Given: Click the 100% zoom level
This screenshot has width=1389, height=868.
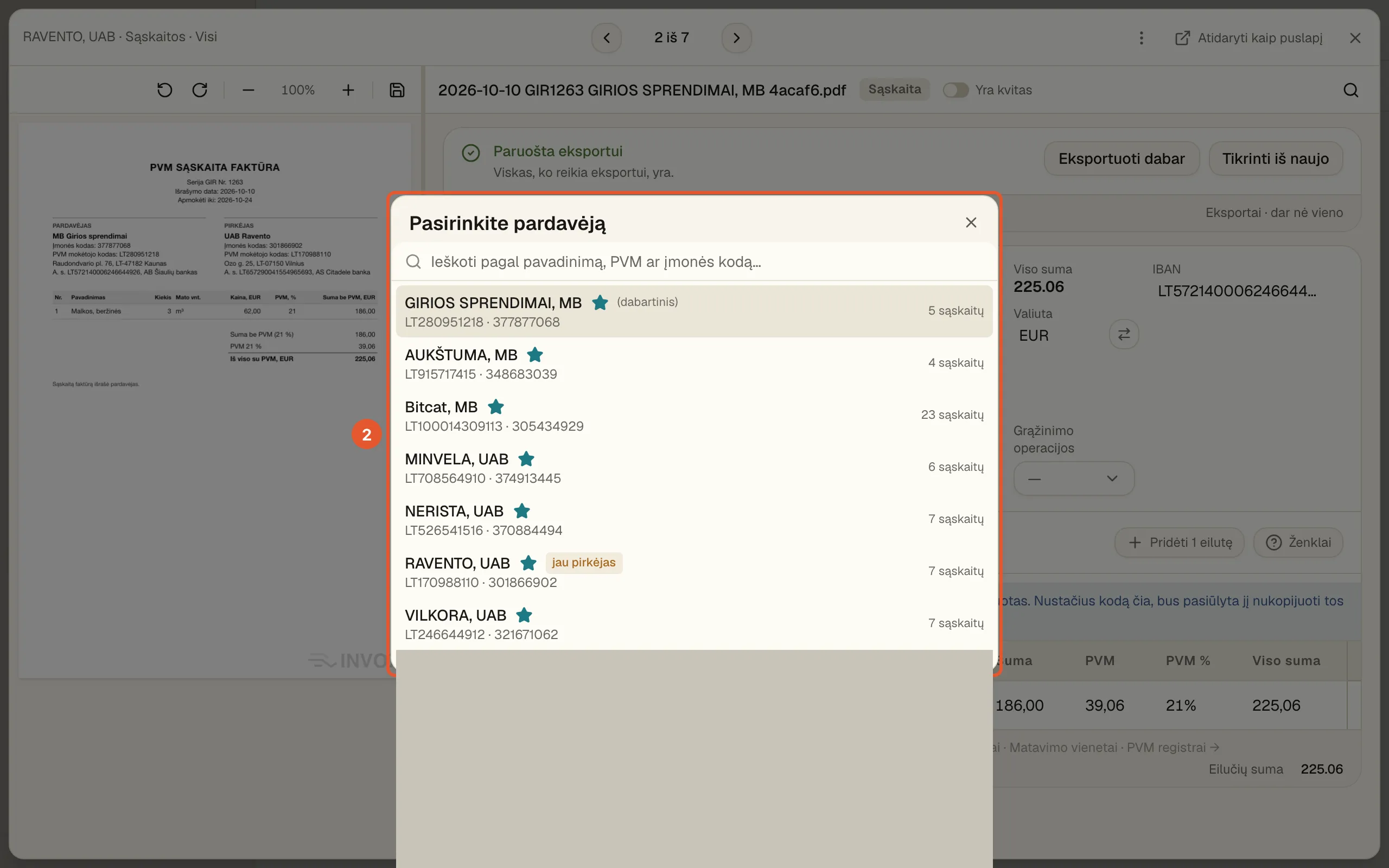Looking at the screenshot, I should pyautogui.click(x=298, y=90).
